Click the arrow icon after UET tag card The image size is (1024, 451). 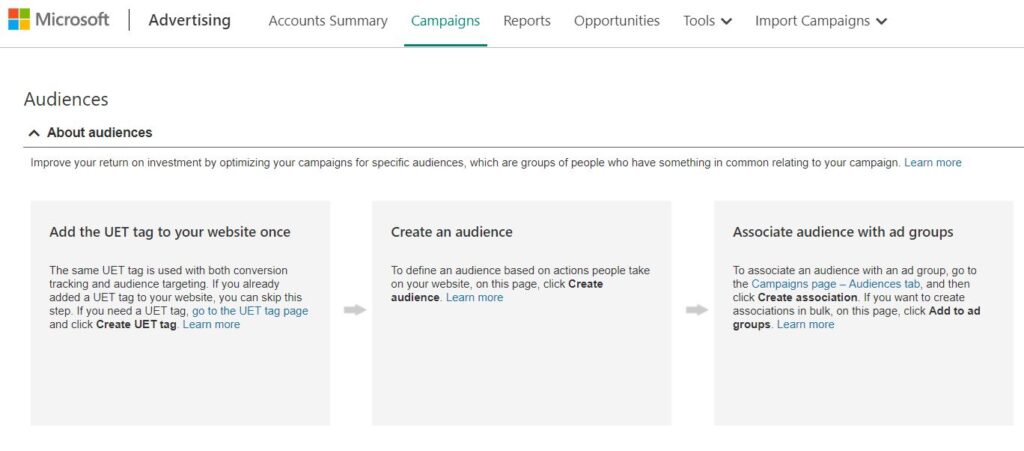[x=355, y=310]
